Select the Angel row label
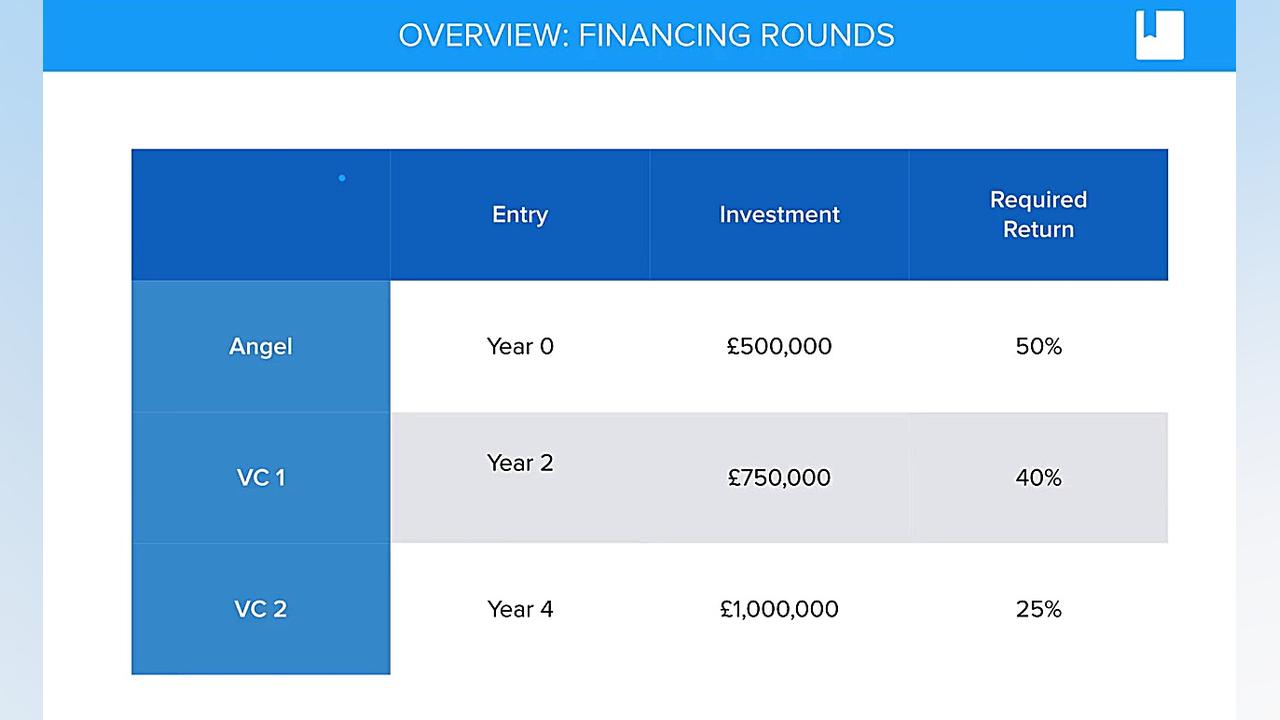Viewport: 1280px width, 720px height. [261, 346]
